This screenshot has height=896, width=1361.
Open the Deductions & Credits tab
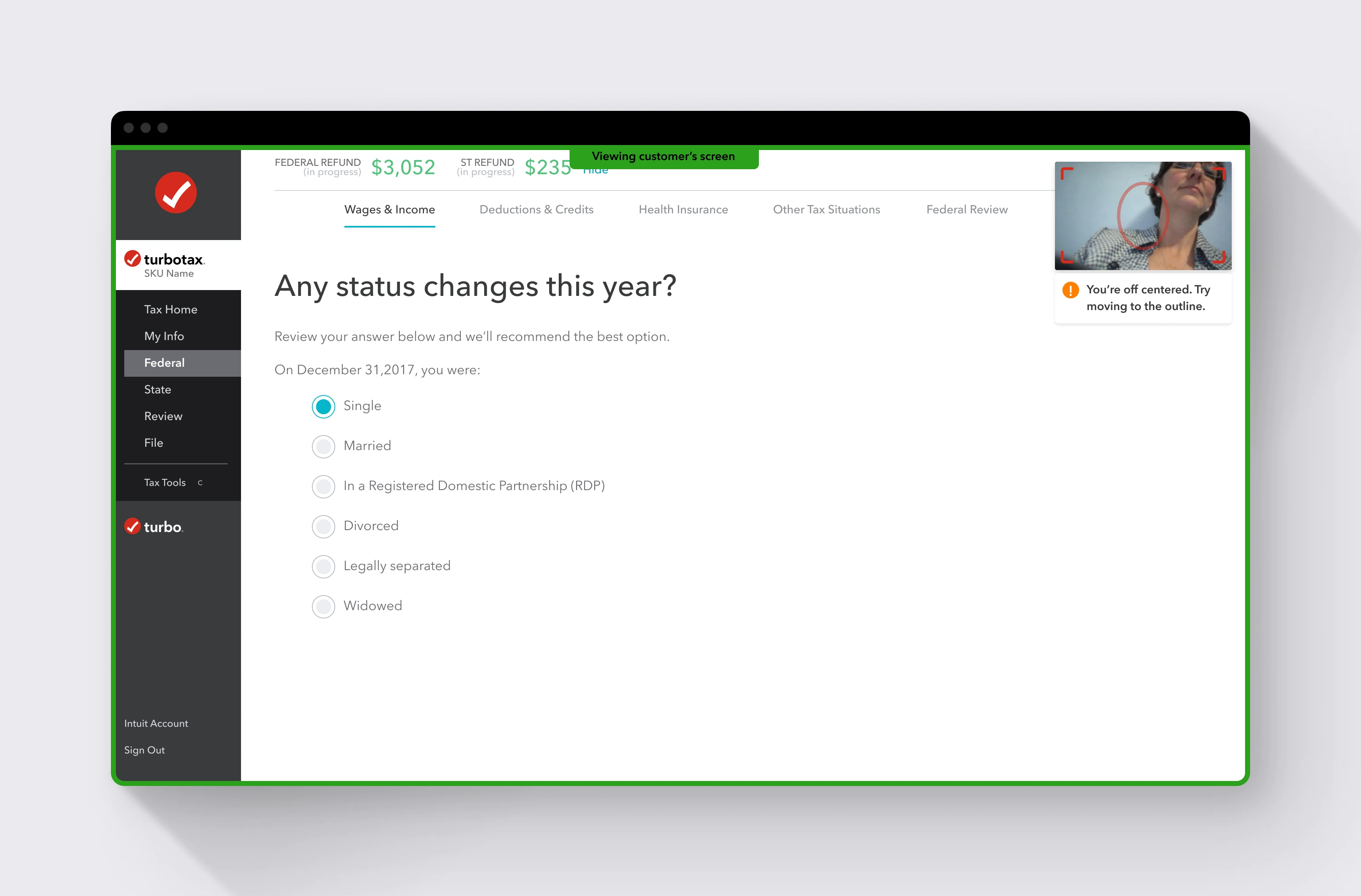pos(536,210)
